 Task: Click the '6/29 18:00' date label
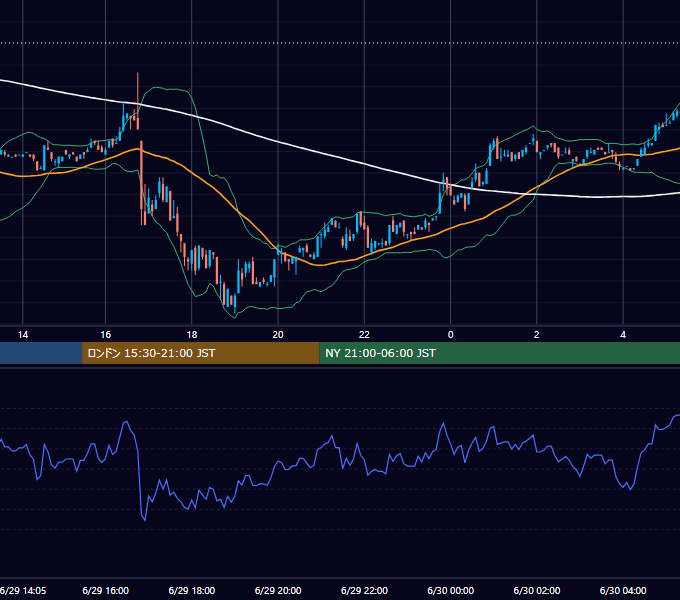coord(192,590)
